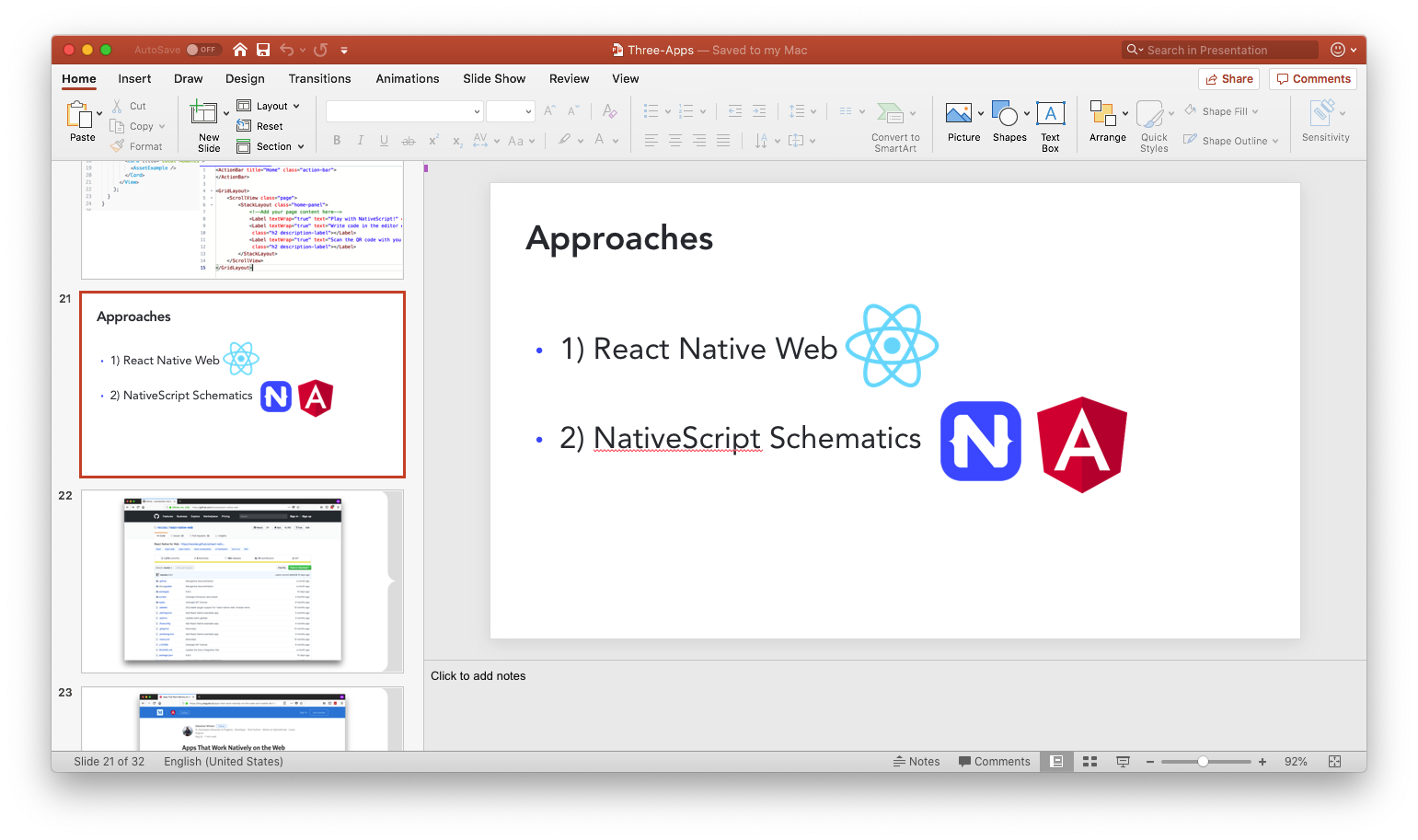The width and height of the screenshot is (1418, 840).
Task: Open the font name combo box
Action: (x=405, y=111)
